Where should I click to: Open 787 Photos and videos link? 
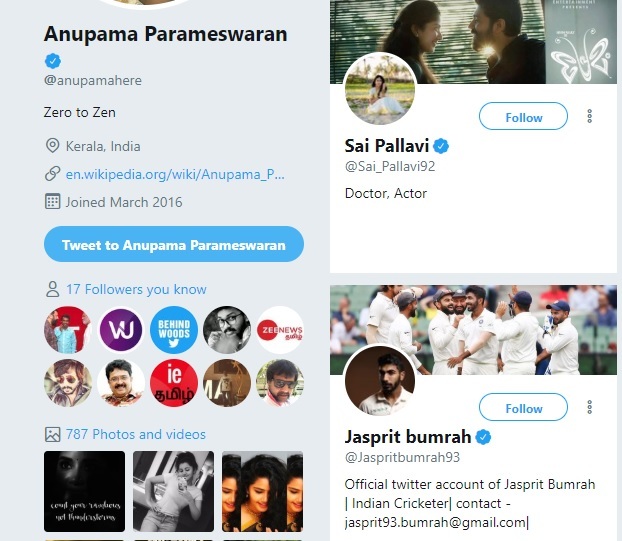[136, 434]
